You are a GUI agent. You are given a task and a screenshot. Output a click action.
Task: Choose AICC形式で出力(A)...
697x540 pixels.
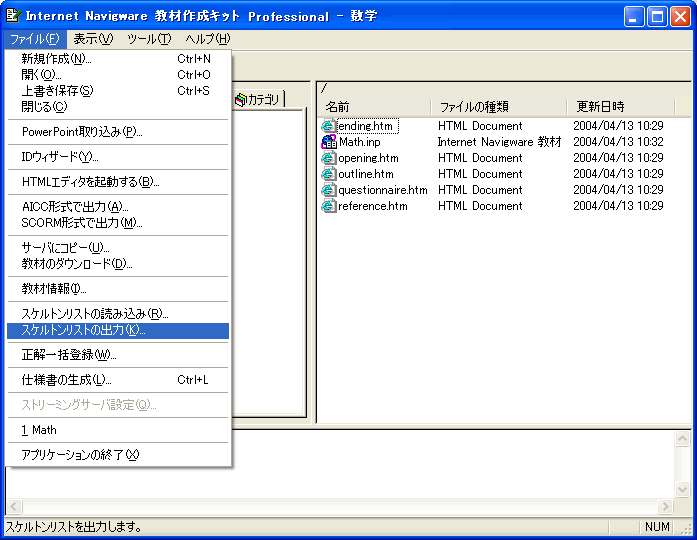coord(118,207)
